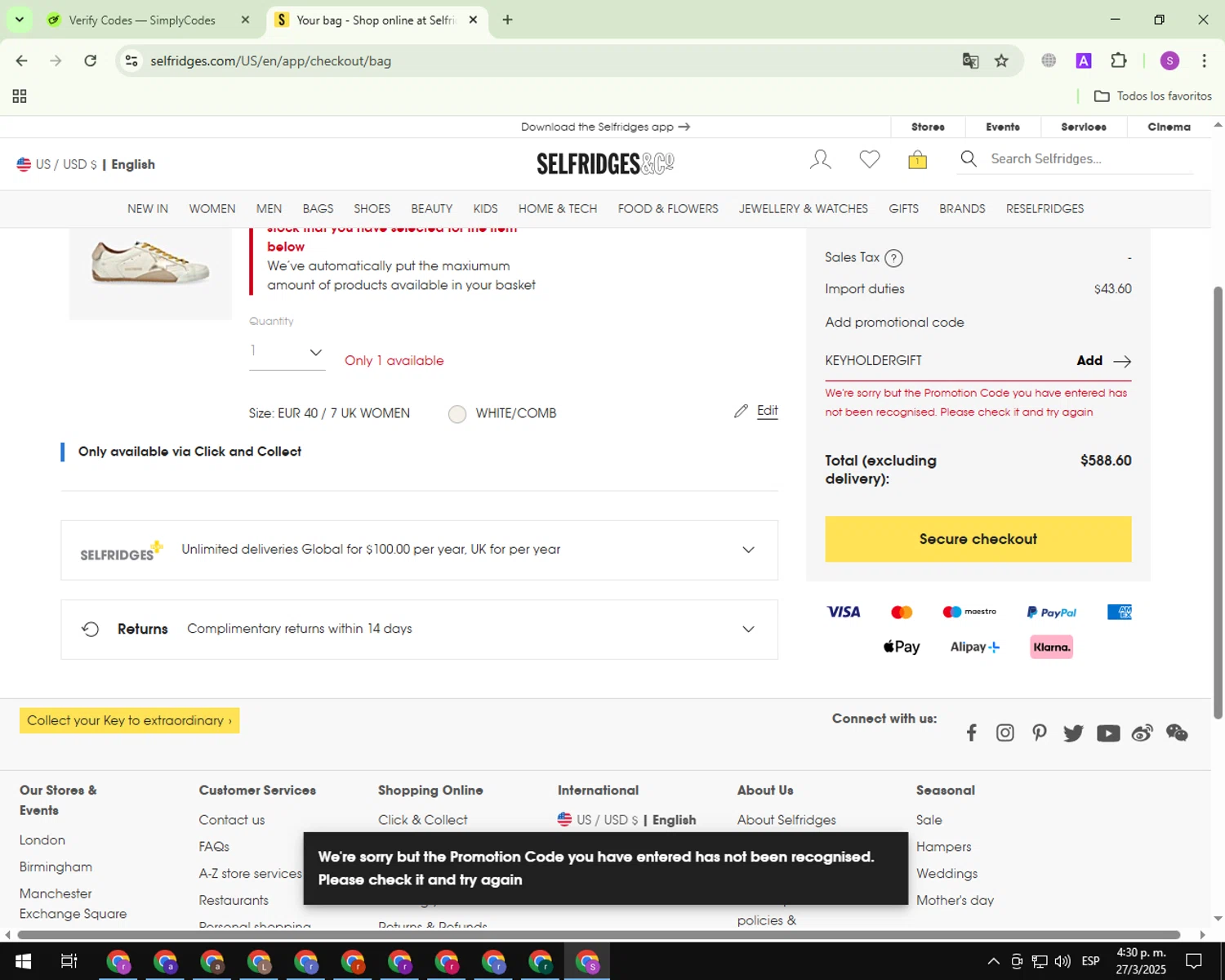Open the notification center icon
1225x980 pixels.
coord(1194,961)
